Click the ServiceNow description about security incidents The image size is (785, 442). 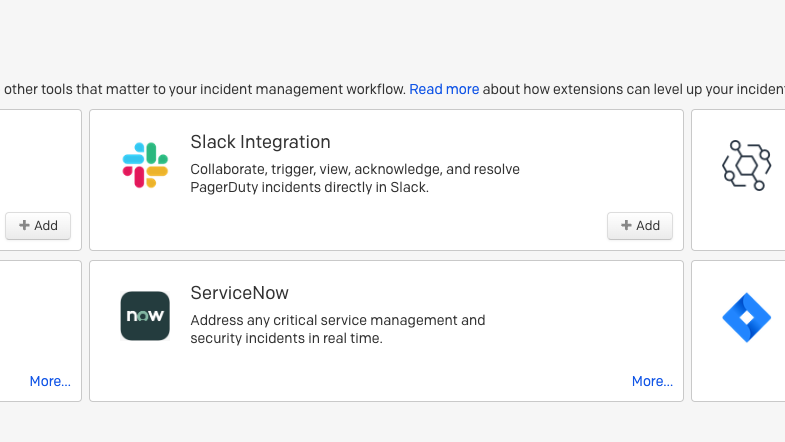tap(337, 329)
